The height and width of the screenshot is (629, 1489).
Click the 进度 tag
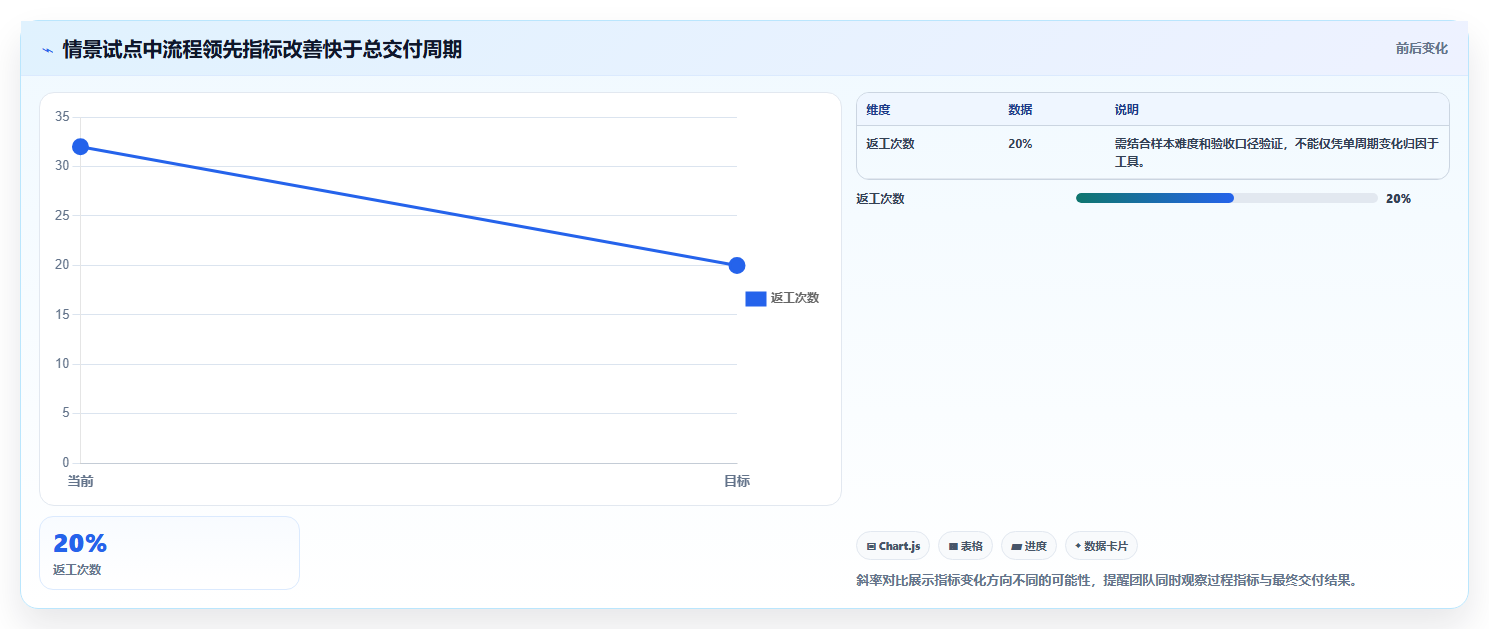click(x=1029, y=546)
